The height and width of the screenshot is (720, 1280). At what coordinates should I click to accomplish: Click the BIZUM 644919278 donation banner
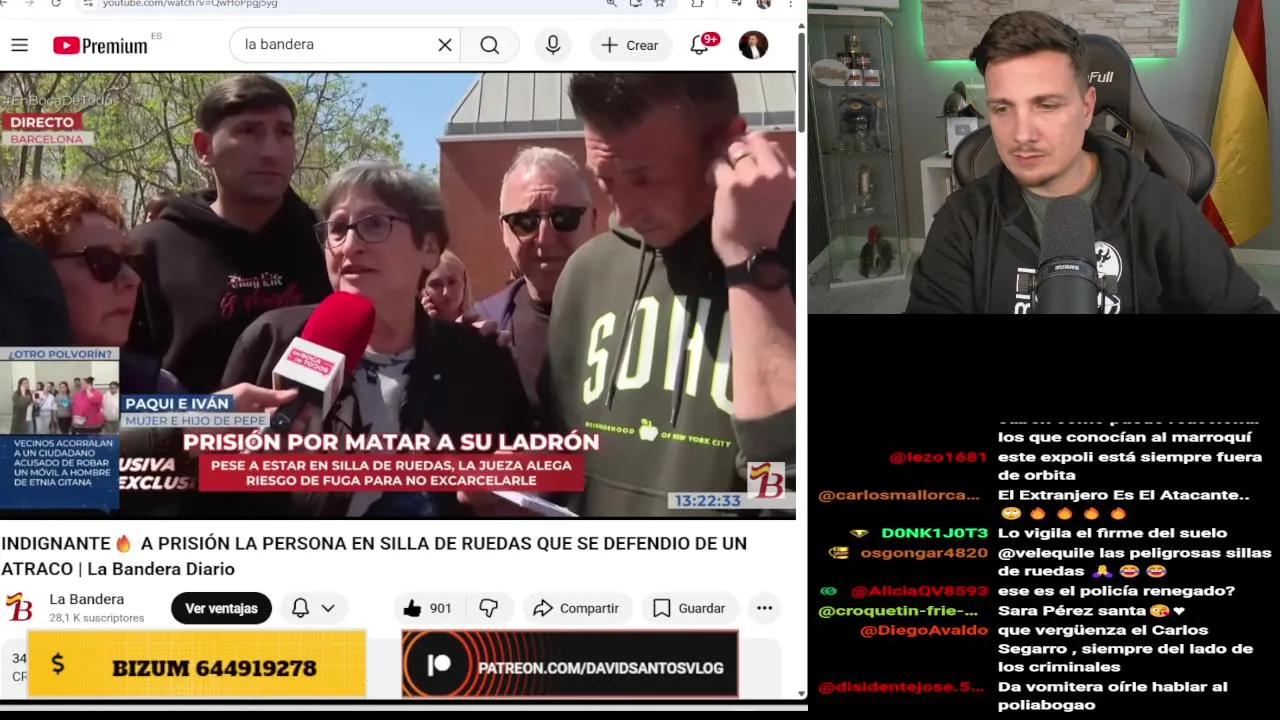coord(197,664)
